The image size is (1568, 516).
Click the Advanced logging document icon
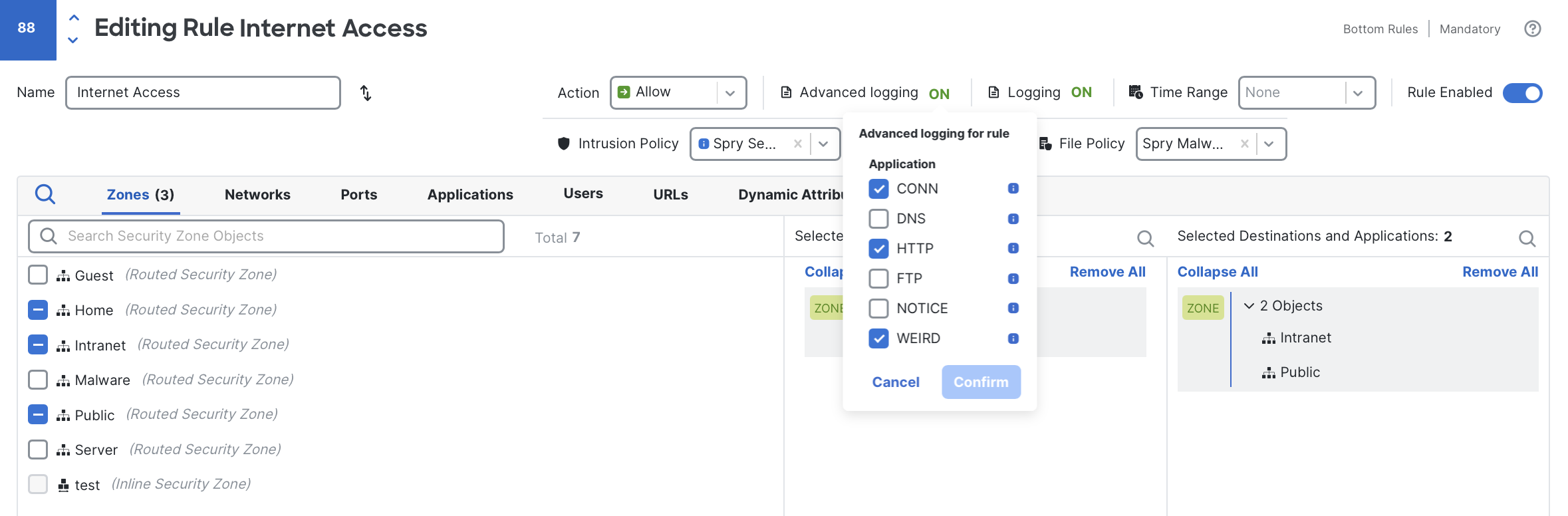786,92
